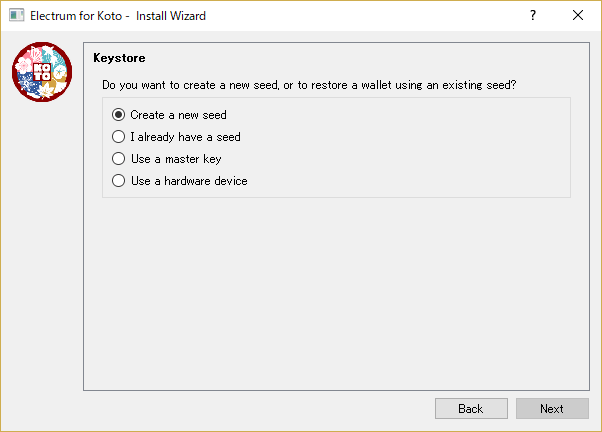Select the 'Use a master key' radio circle
Image resolution: width=602 pixels, height=432 pixels.
[118, 159]
